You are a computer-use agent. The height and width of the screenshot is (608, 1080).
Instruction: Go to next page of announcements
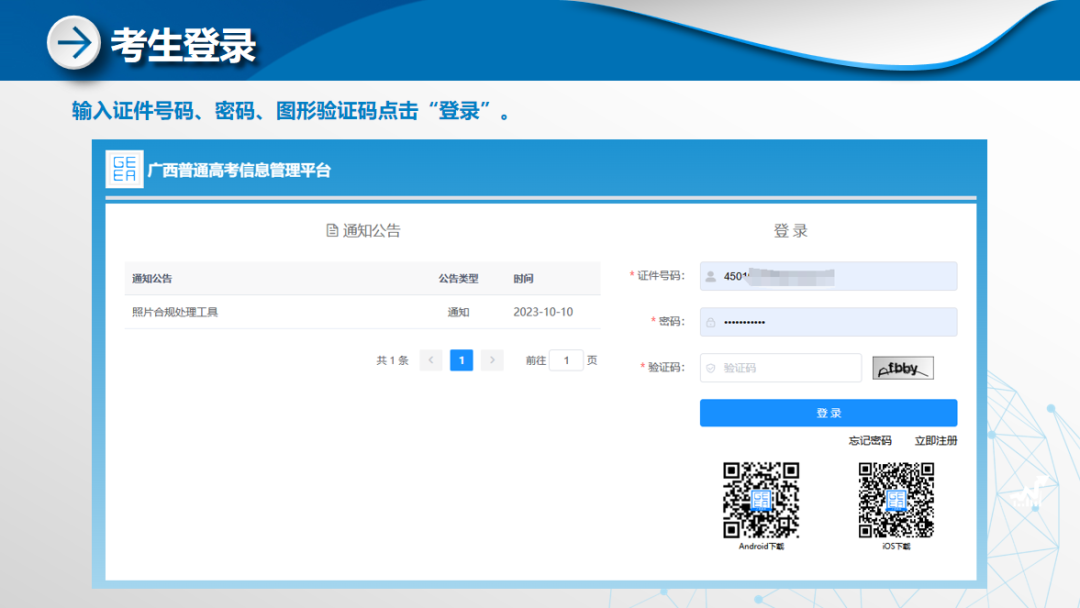(492, 360)
